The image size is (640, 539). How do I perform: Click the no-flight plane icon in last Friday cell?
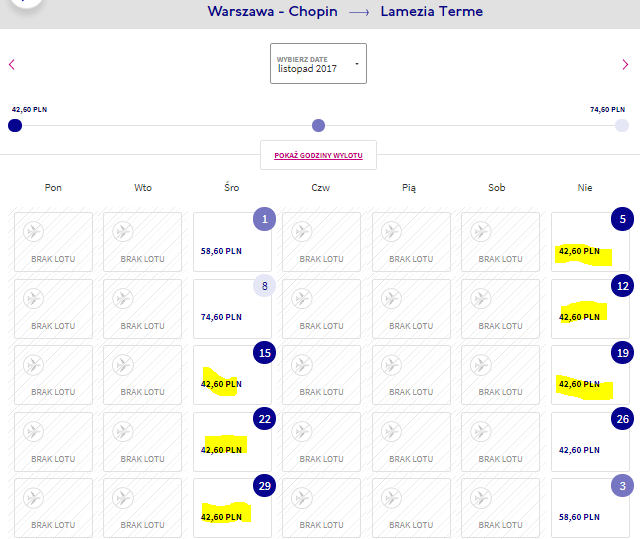(391, 498)
